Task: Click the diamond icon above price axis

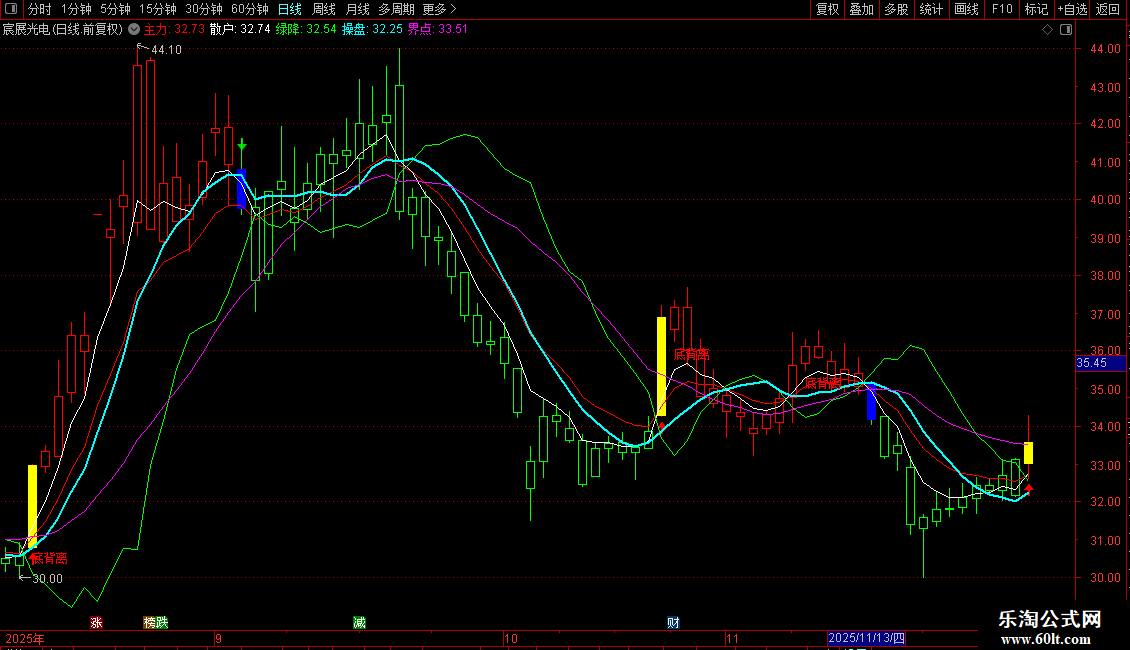Action: 1048,30
